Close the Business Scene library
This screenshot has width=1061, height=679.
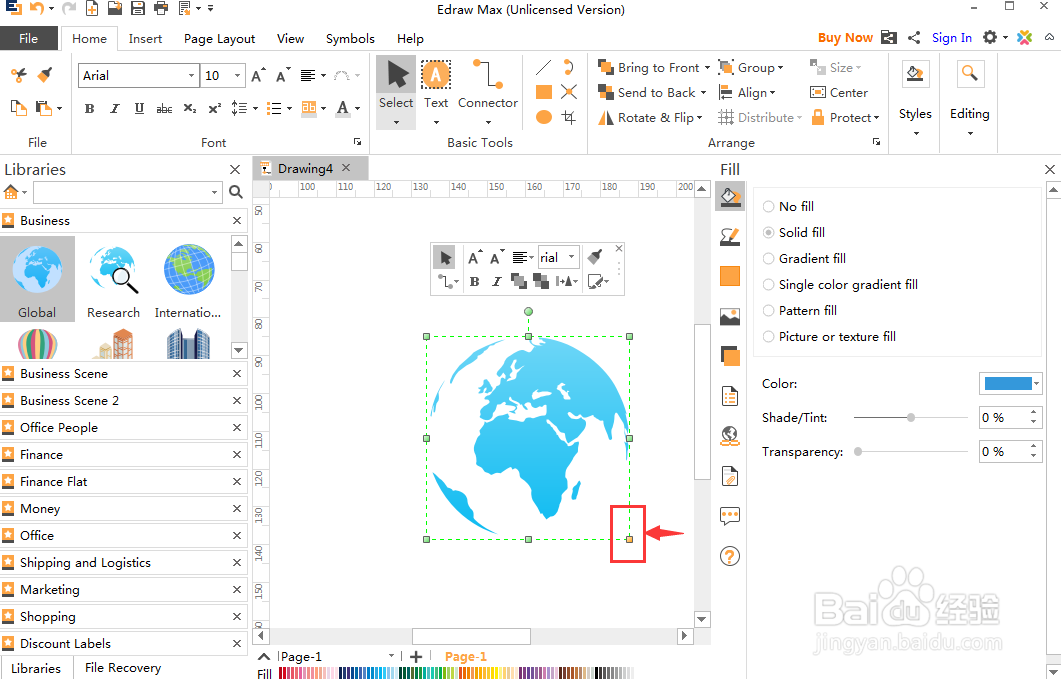(237, 374)
